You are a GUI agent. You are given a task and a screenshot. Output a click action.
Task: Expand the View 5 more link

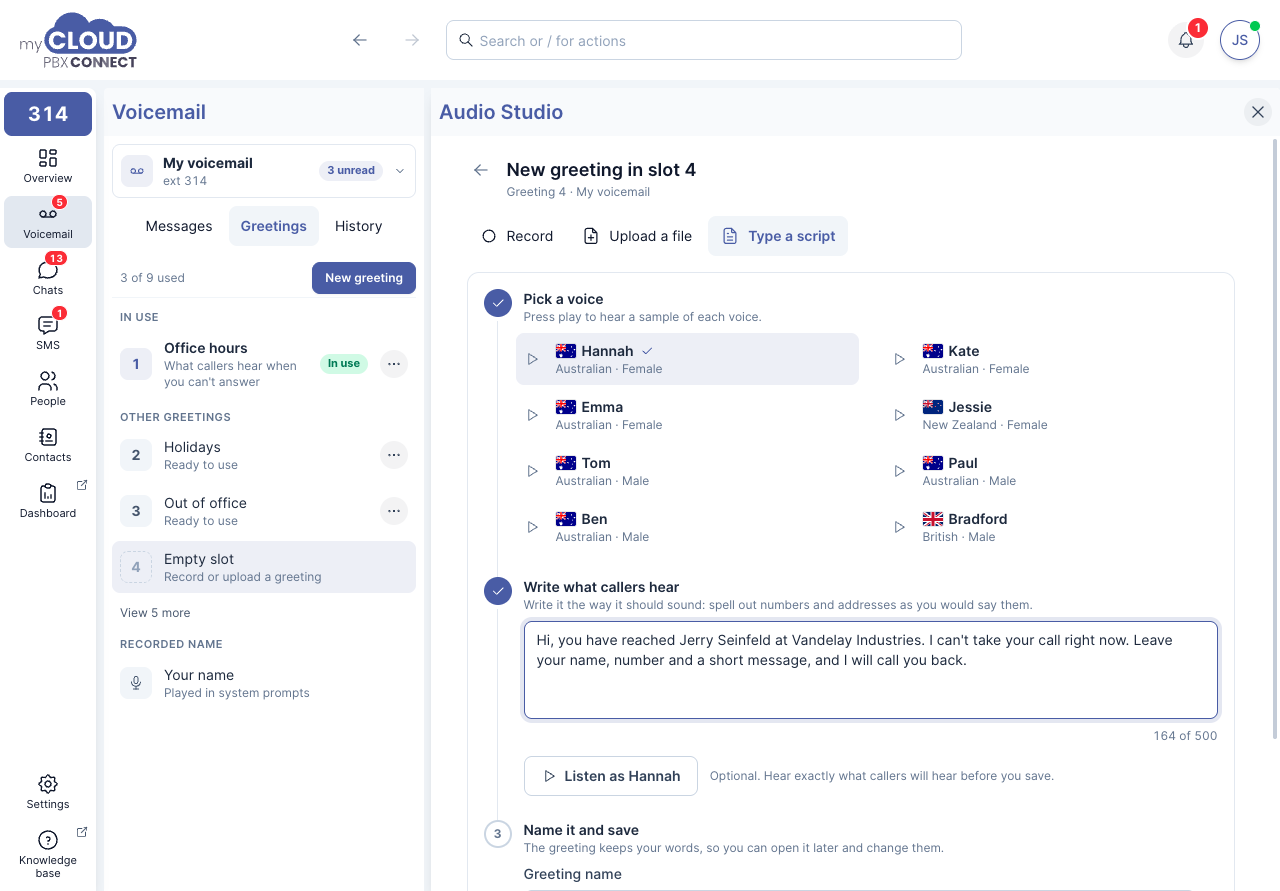155,613
